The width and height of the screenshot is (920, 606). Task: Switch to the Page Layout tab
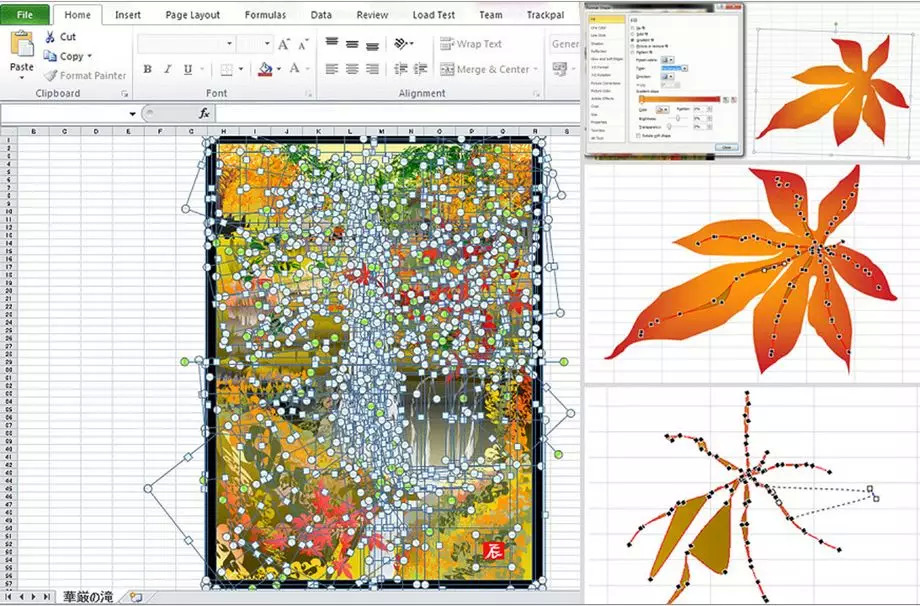(192, 15)
